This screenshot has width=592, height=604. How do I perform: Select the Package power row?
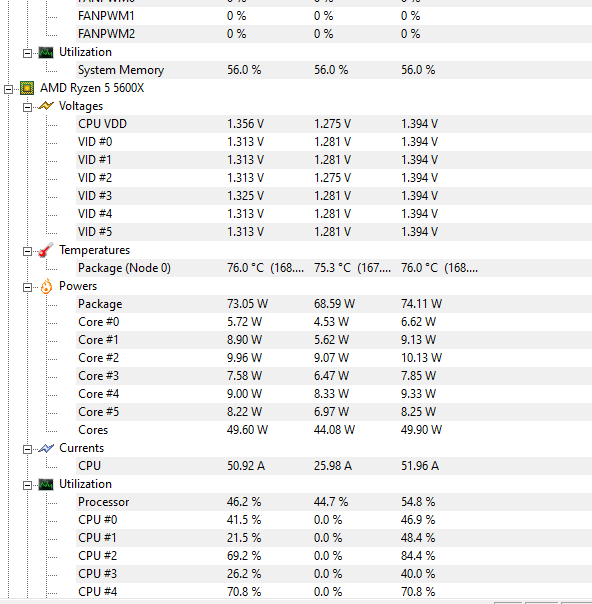point(334,304)
